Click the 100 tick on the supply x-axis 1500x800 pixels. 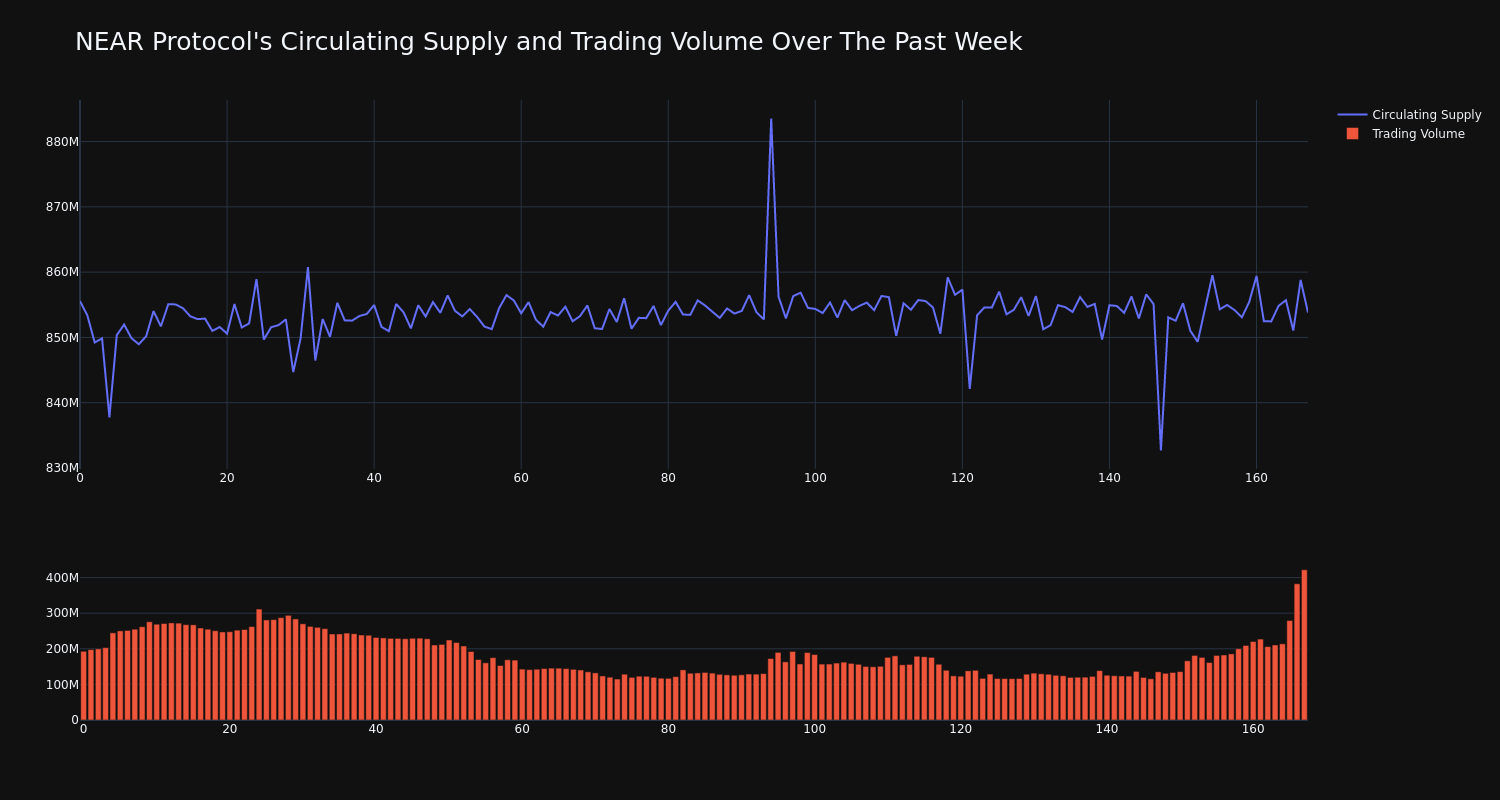coord(815,478)
